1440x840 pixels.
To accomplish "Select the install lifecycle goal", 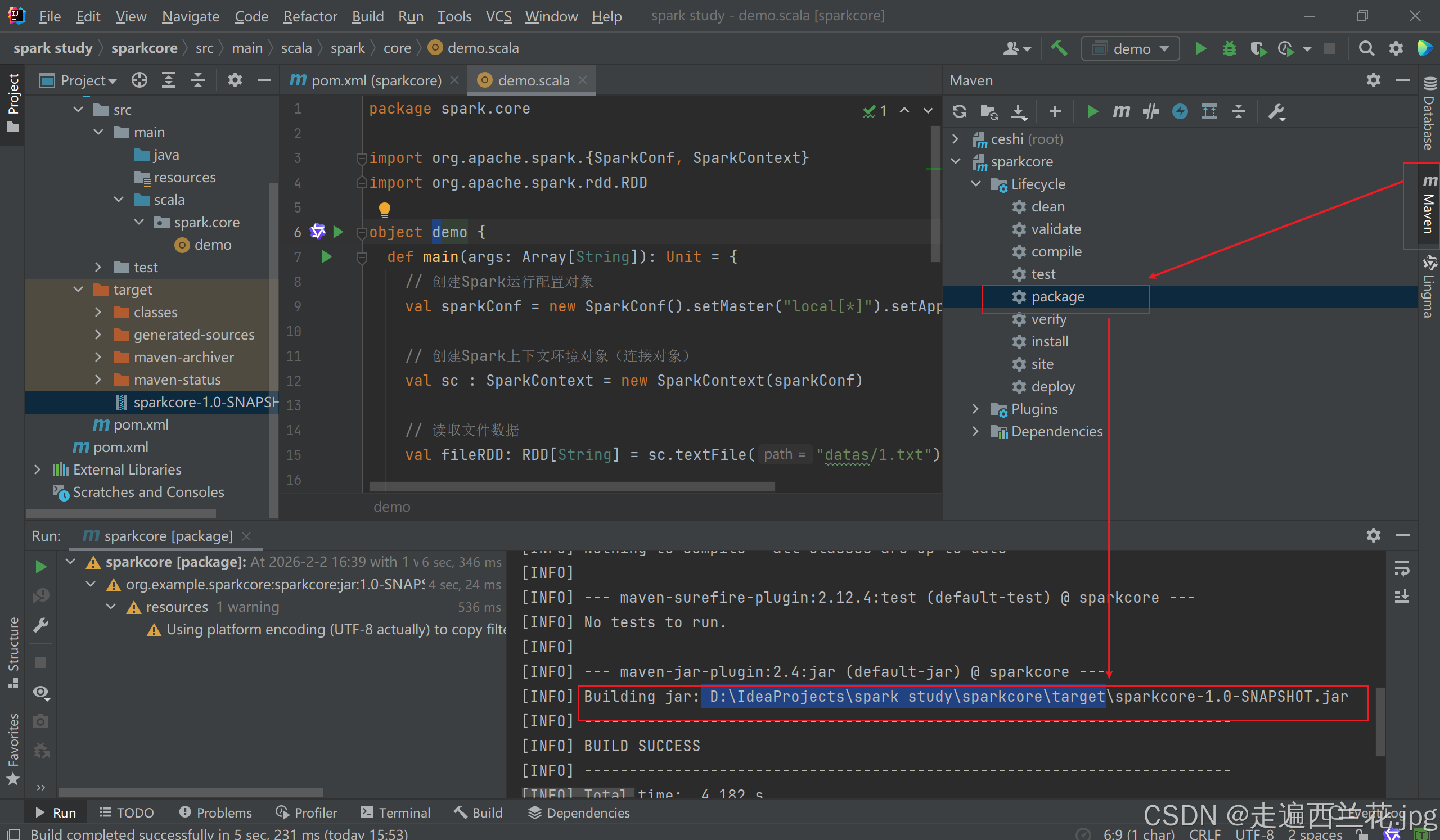I will (1049, 341).
